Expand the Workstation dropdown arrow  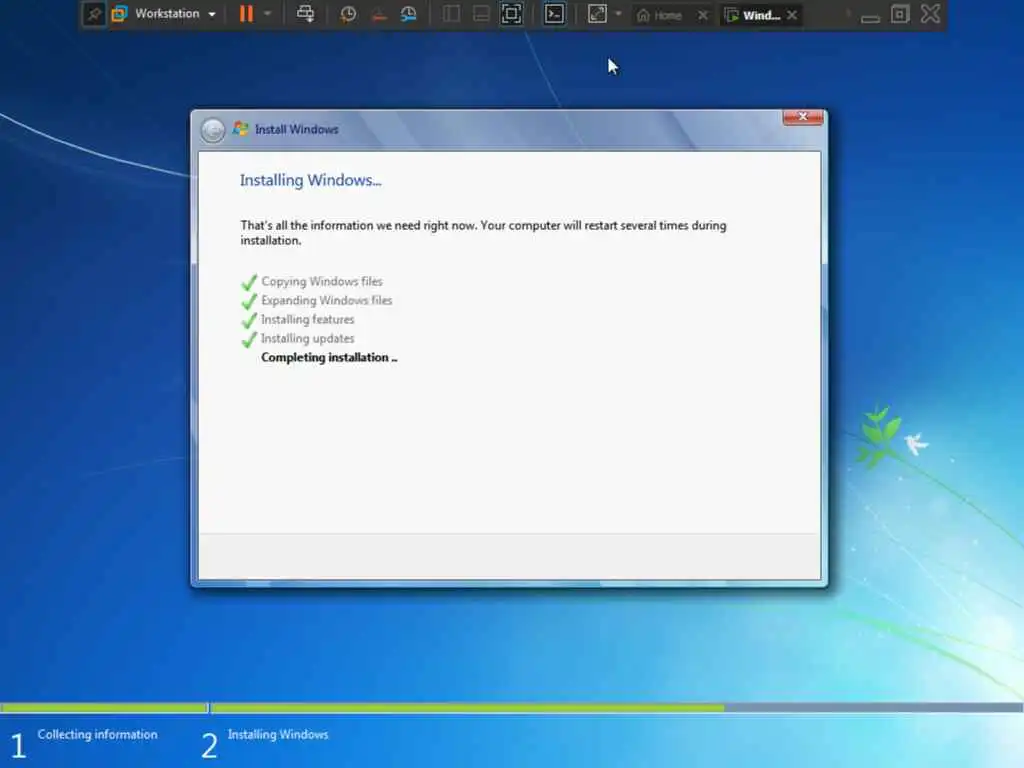(x=212, y=14)
